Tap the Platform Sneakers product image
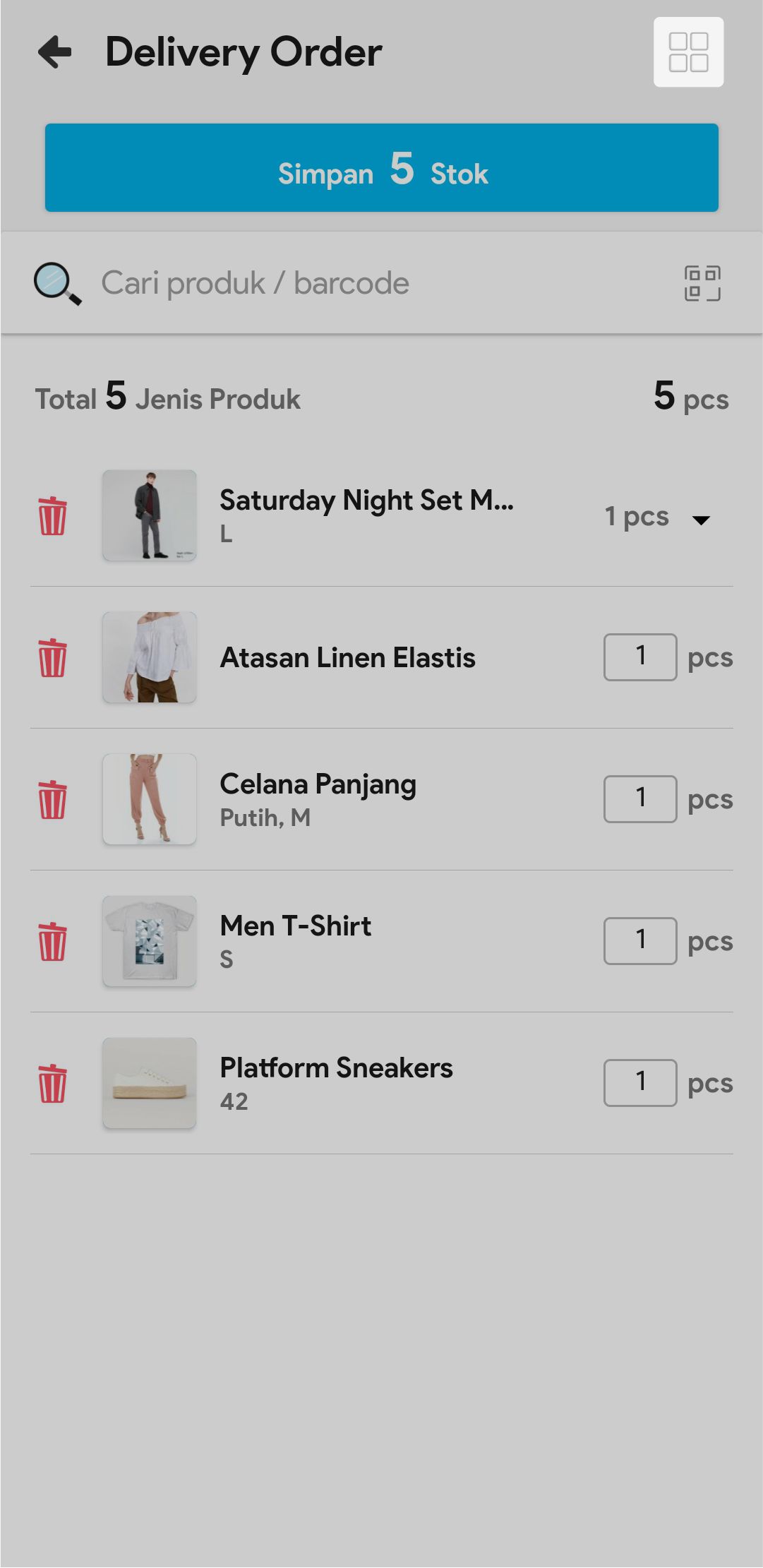The image size is (763, 1568). 150,1083
